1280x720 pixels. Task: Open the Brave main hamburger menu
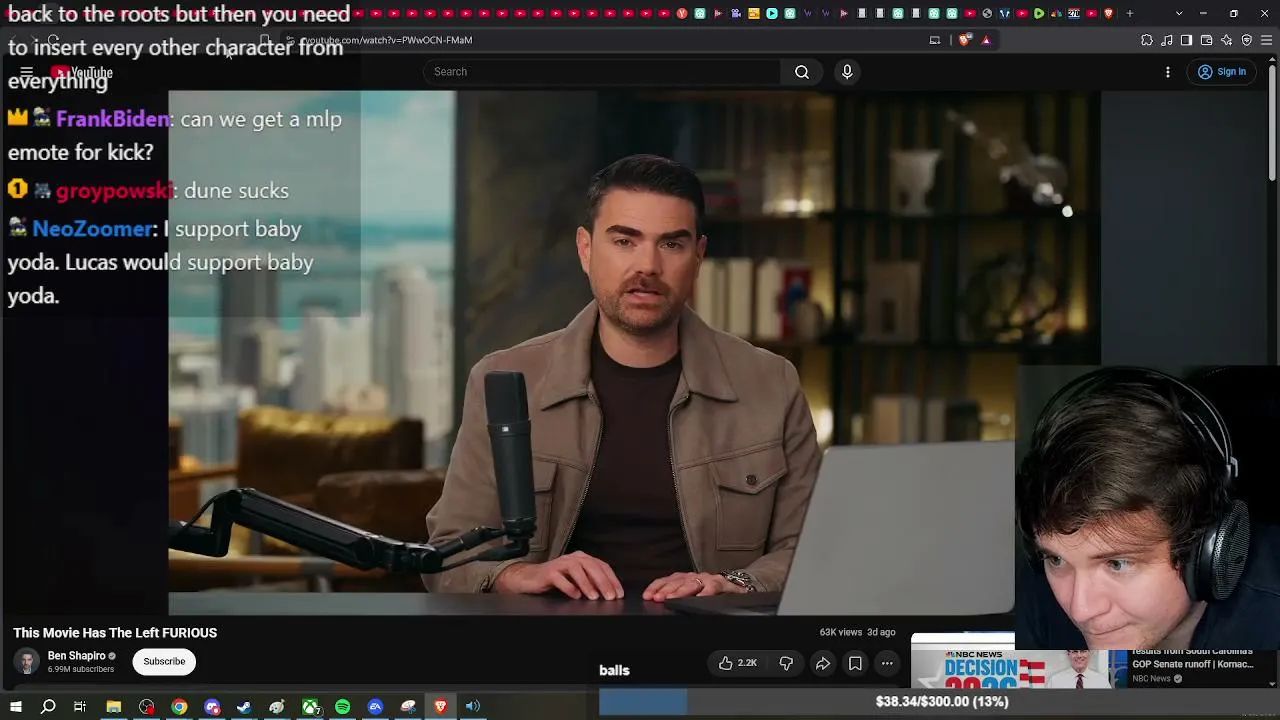click(x=1267, y=40)
